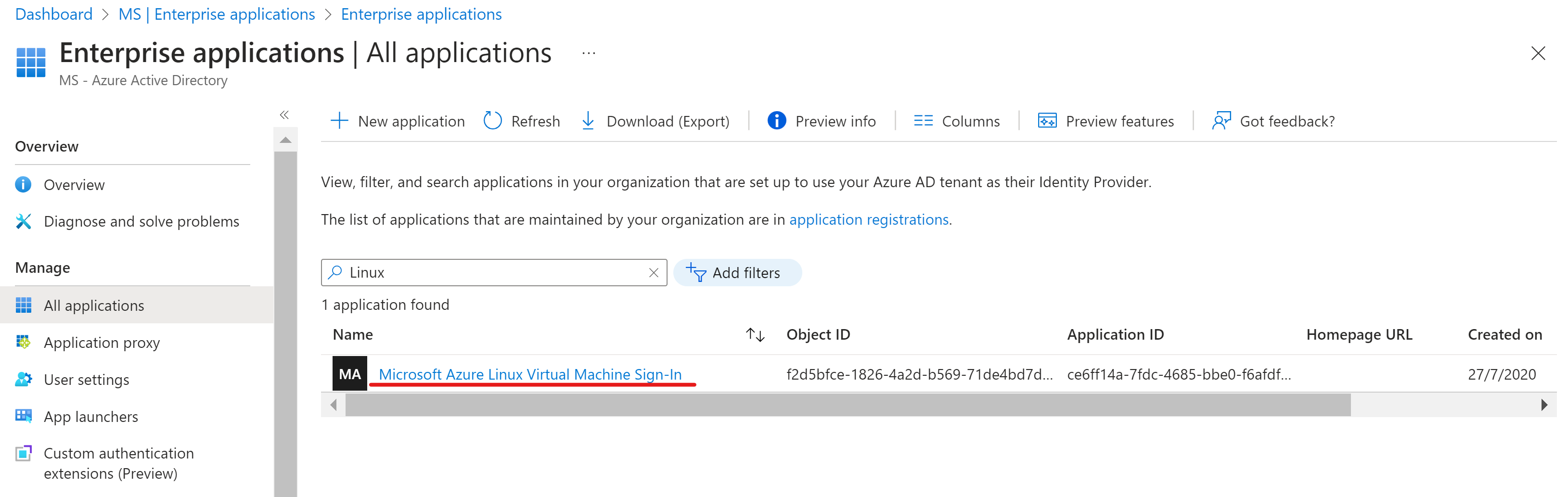Click the Object ID column header
1568x497 pixels.
818,334
